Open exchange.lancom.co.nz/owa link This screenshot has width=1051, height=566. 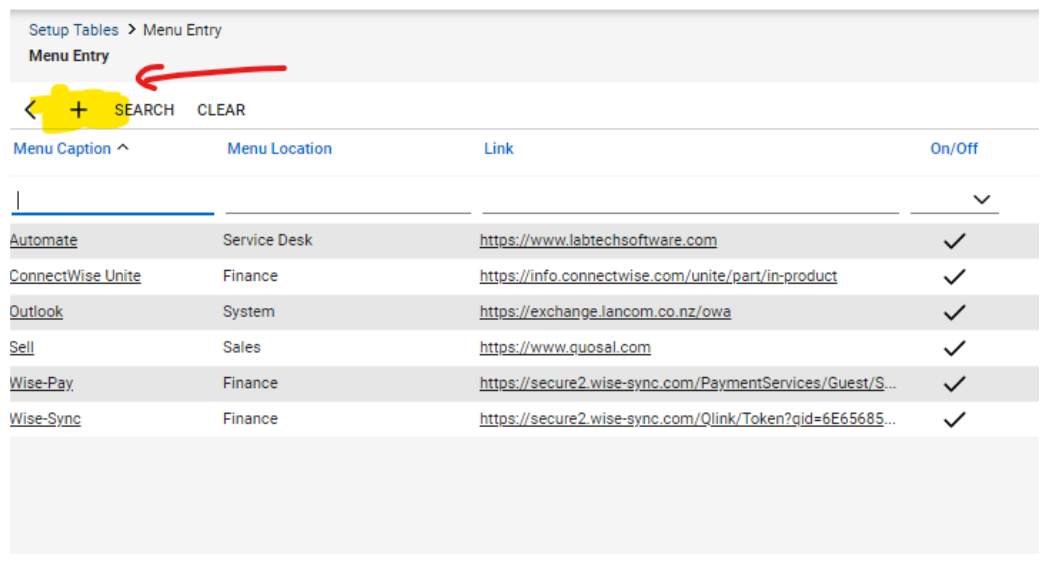[x=605, y=311]
